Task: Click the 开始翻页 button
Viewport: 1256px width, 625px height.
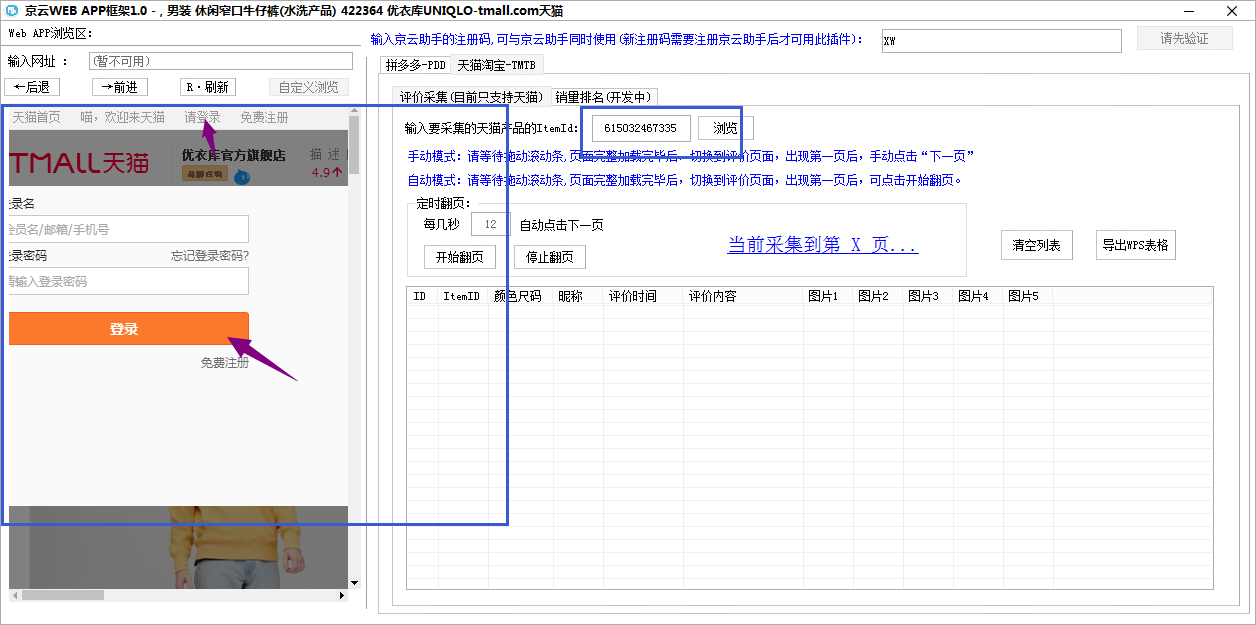Action: (x=460, y=257)
